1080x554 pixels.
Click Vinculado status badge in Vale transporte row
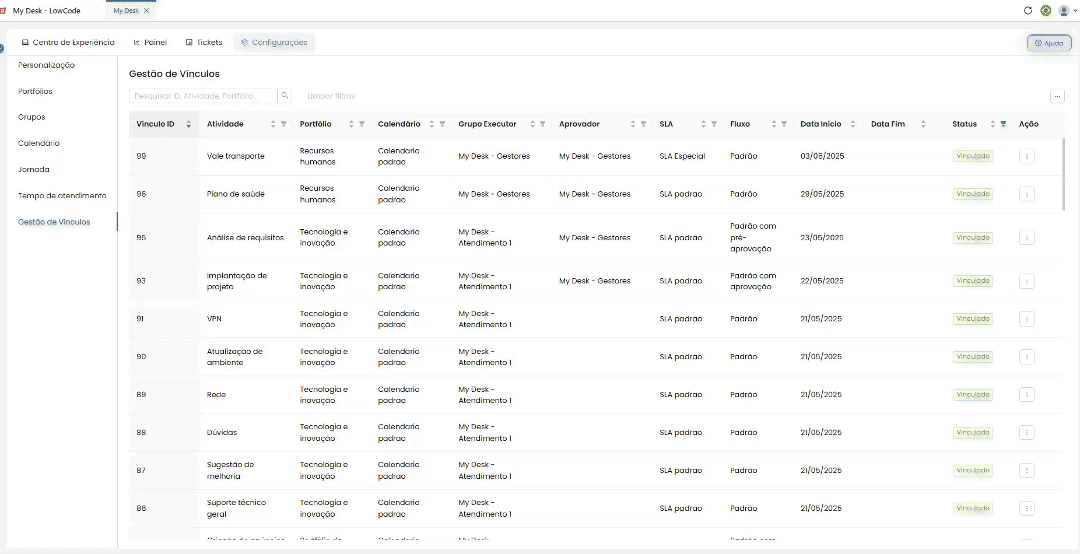(x=973, y=156)
